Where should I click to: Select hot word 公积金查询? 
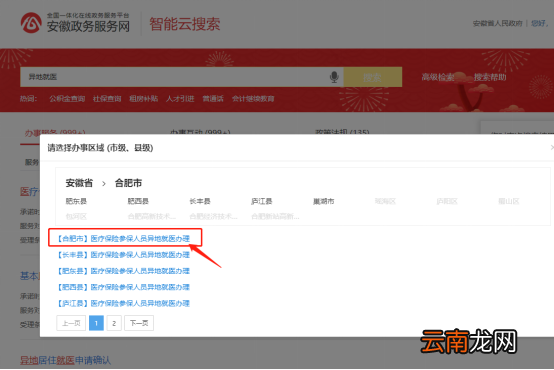pos(67,99)
